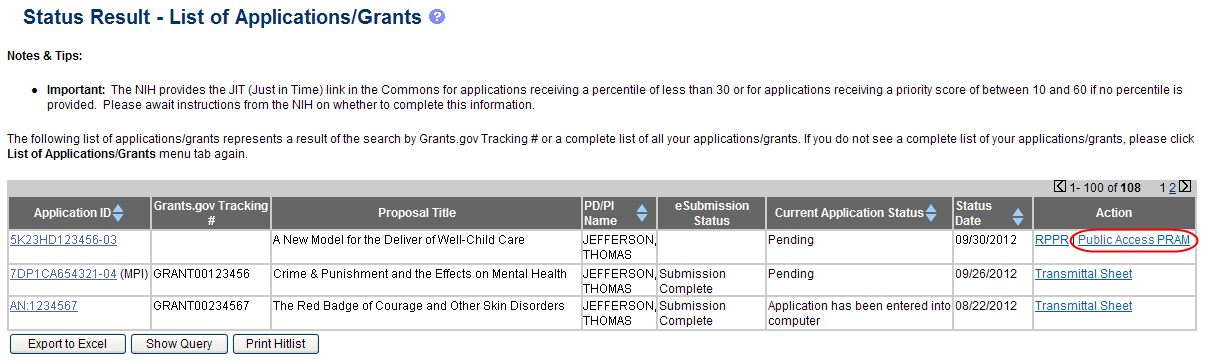
Task: Sort by Current Application Status arrows
Action: tap(931, 213)
